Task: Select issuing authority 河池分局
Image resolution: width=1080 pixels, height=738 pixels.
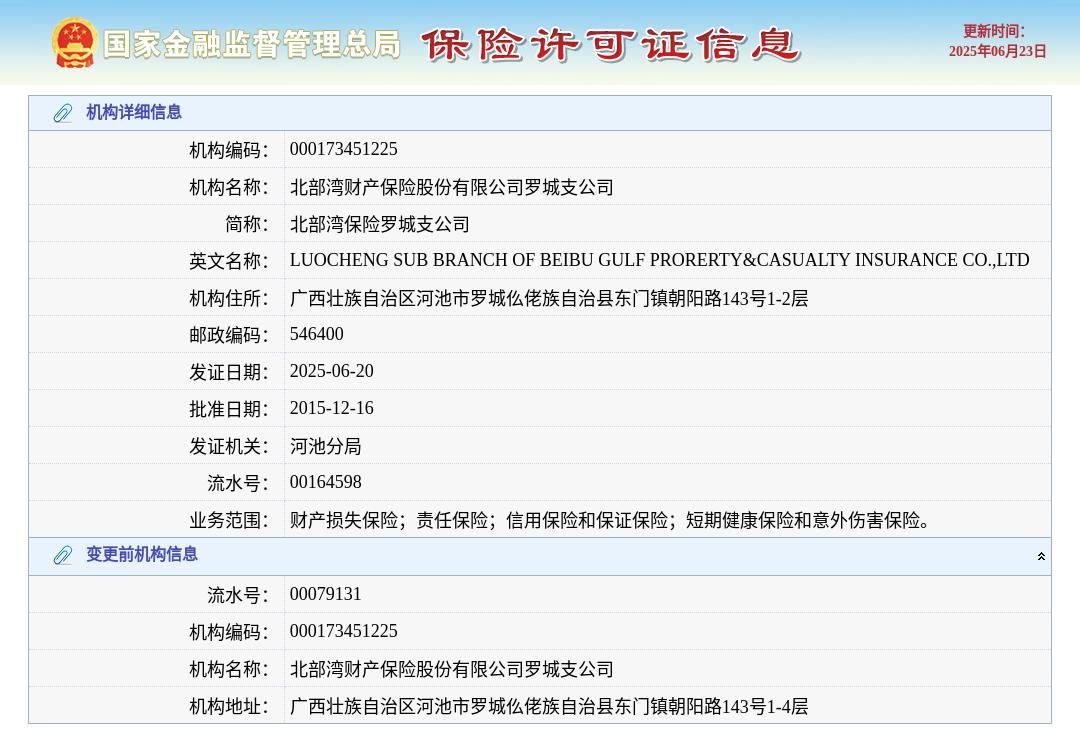Action: coord(326,446)
